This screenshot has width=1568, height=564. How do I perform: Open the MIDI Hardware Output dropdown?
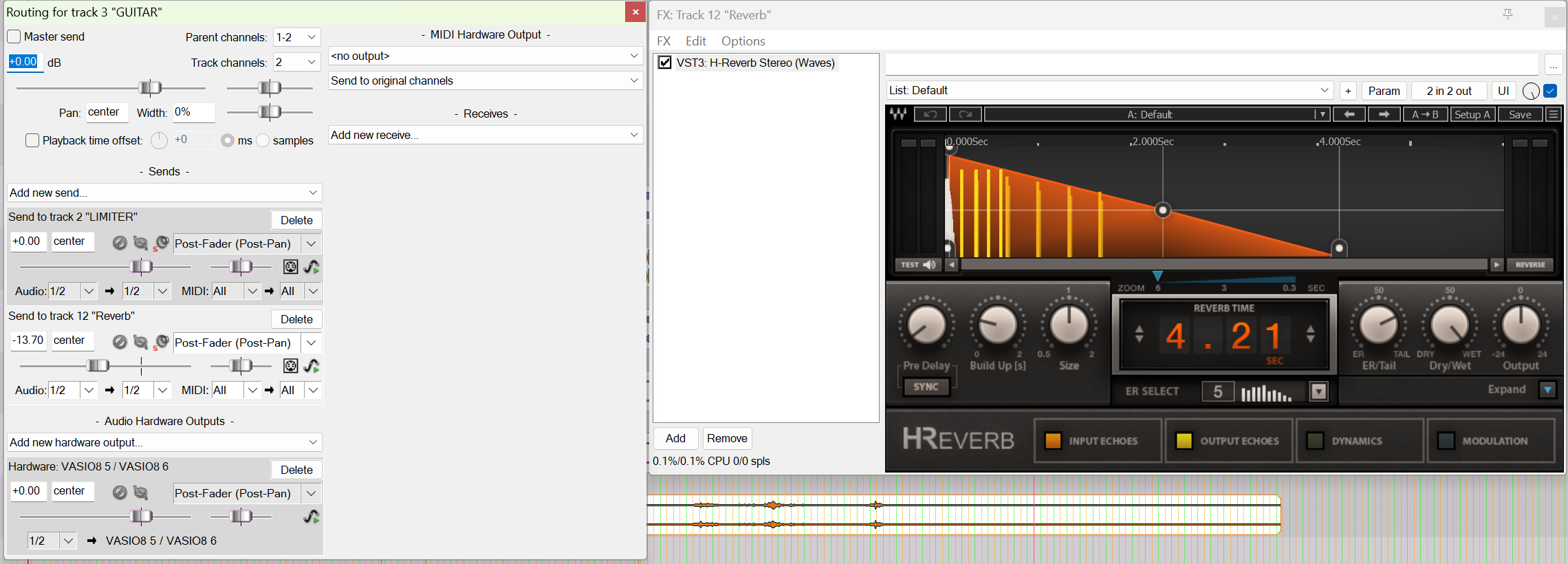486,56
